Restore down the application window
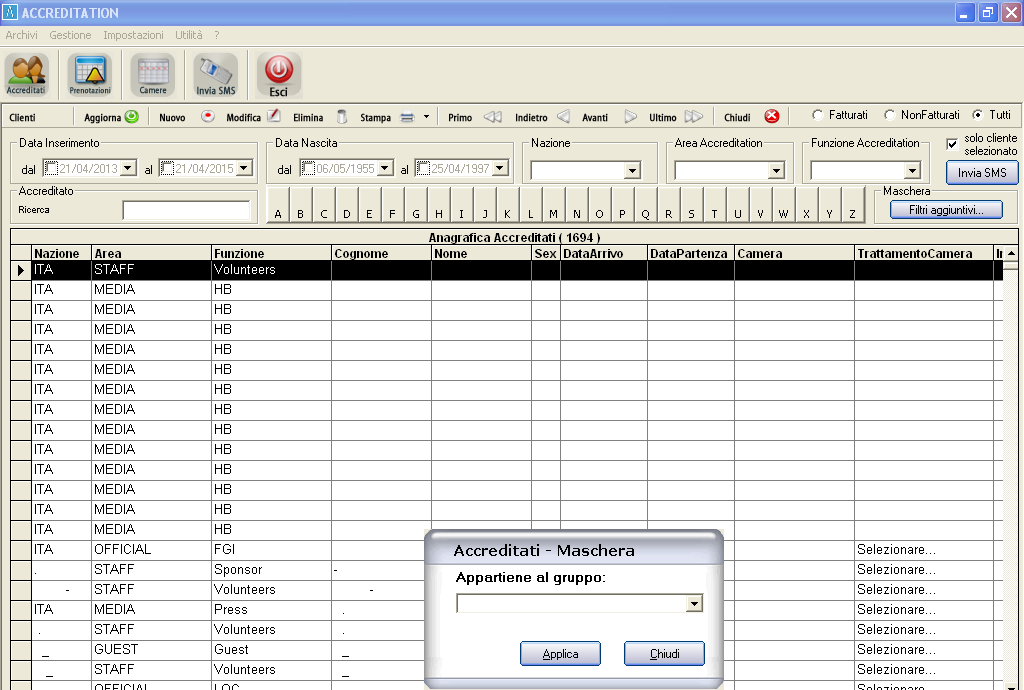1024x690 pixels. pos(987,12)
